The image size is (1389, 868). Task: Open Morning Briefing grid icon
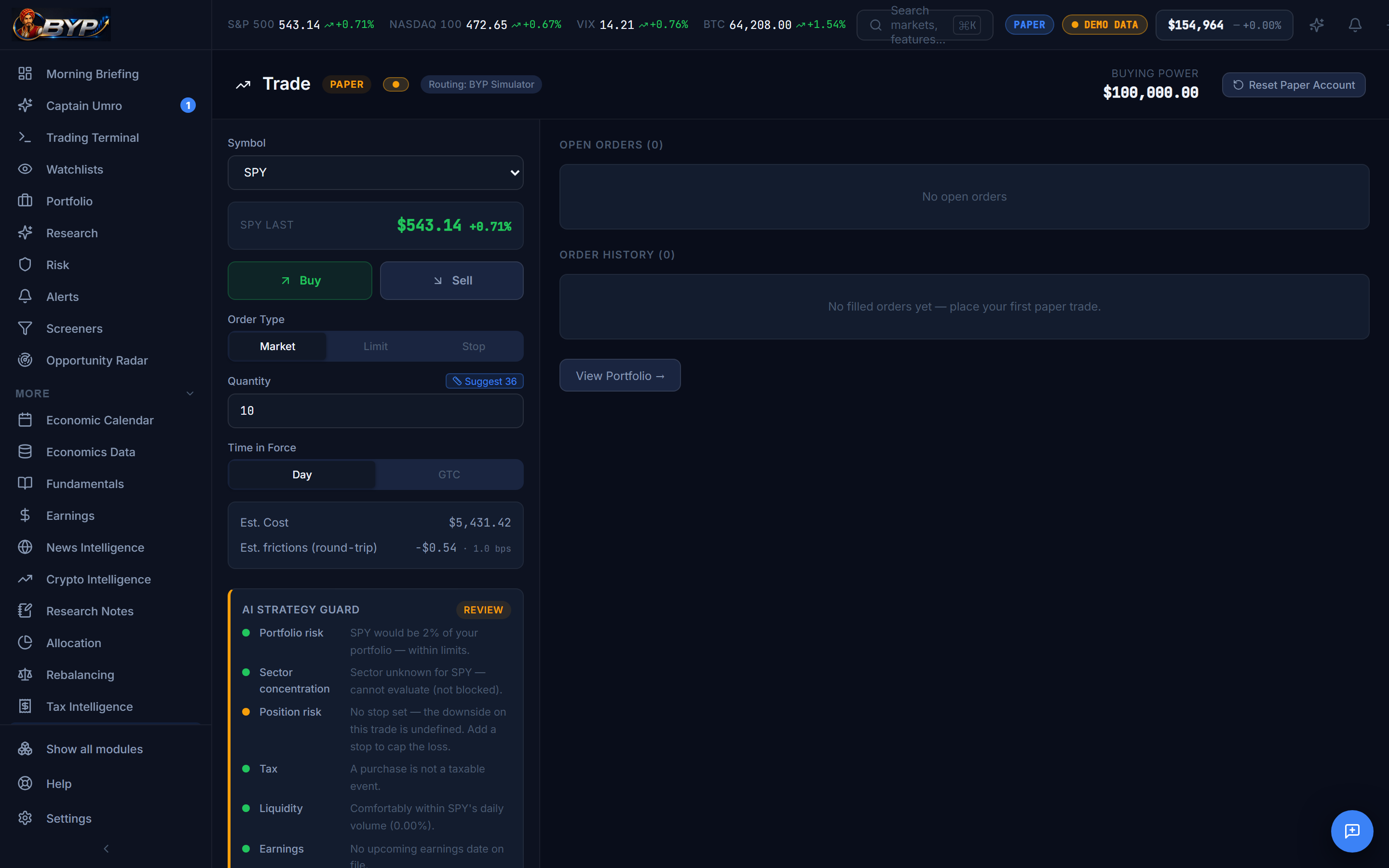(25, 73)
